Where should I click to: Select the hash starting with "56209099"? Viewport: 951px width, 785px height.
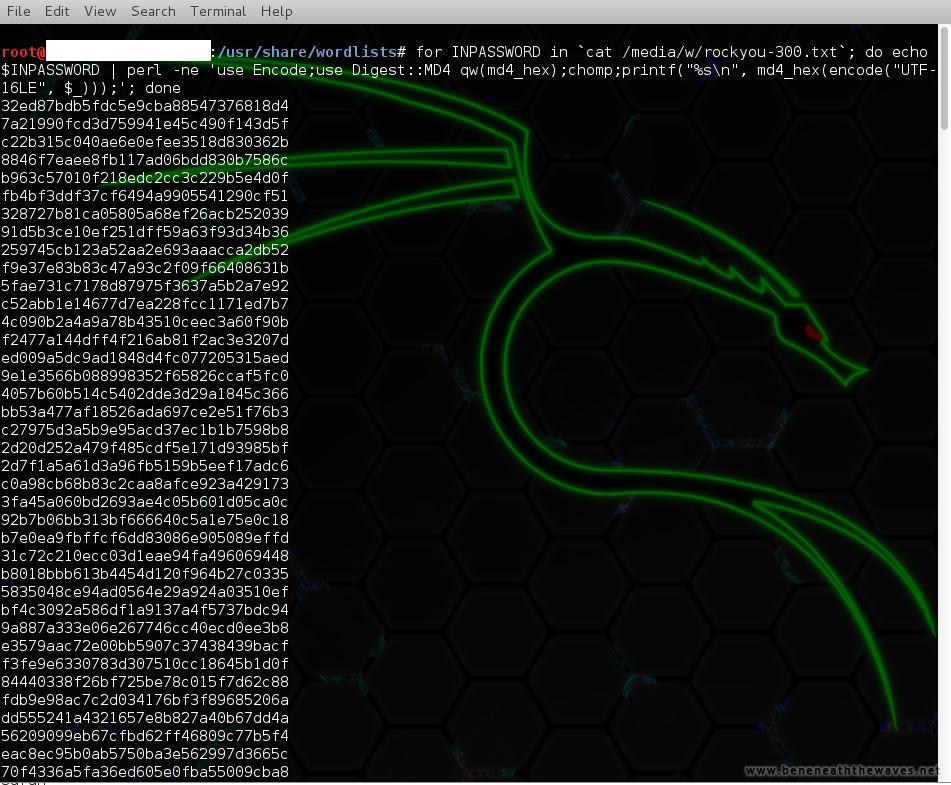[145, 736]
